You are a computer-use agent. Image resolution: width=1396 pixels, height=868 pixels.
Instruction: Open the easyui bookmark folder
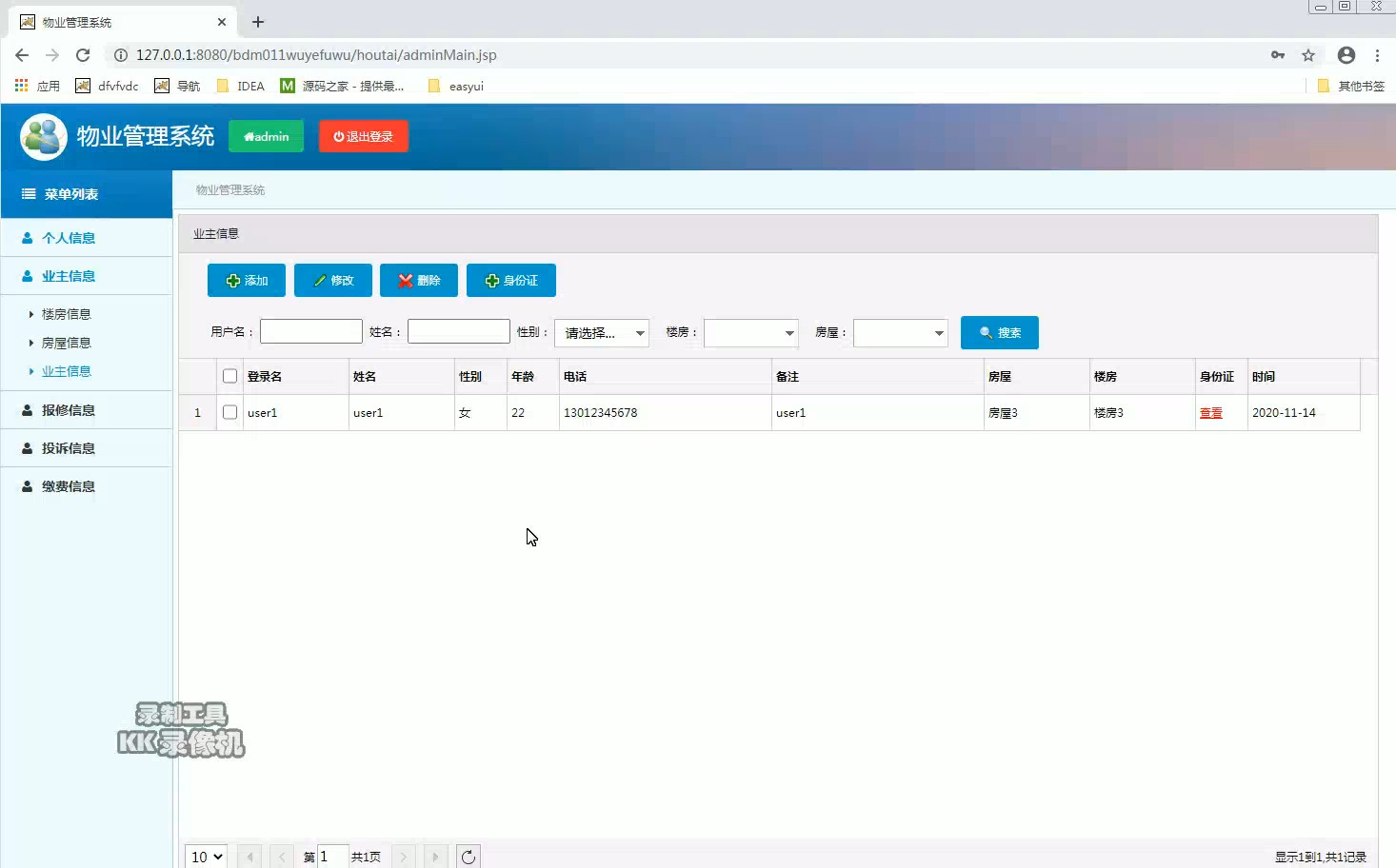[x=456, y=86]
